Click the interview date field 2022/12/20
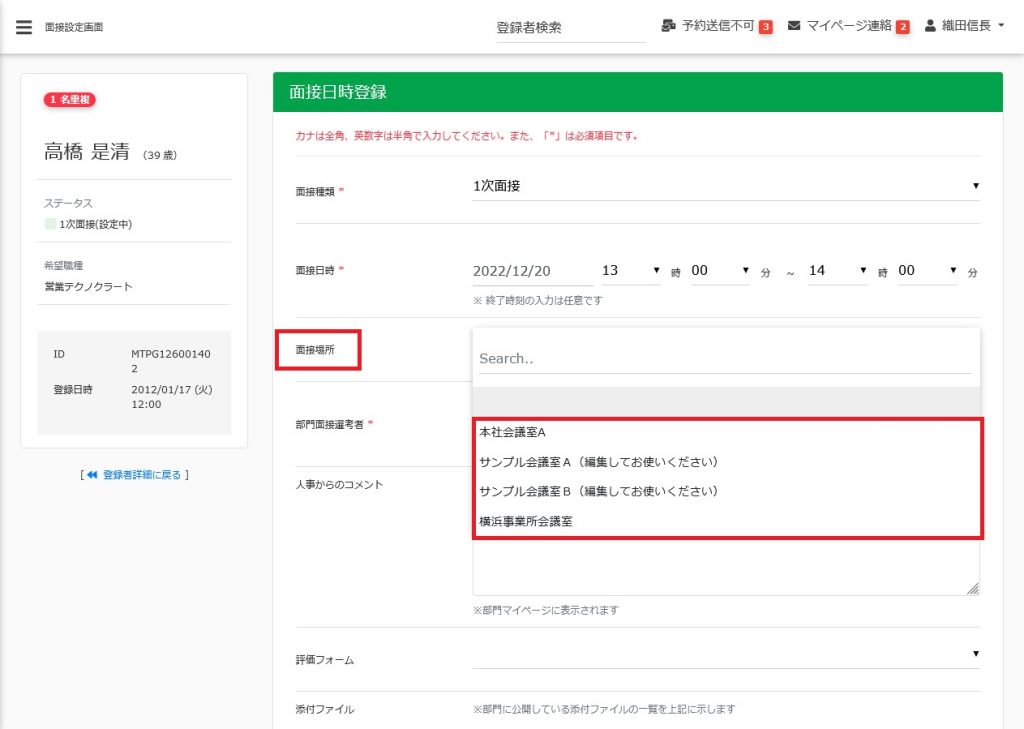Image resolution: width=1024 pixels, height=729 pixels. tap(526, 271)
